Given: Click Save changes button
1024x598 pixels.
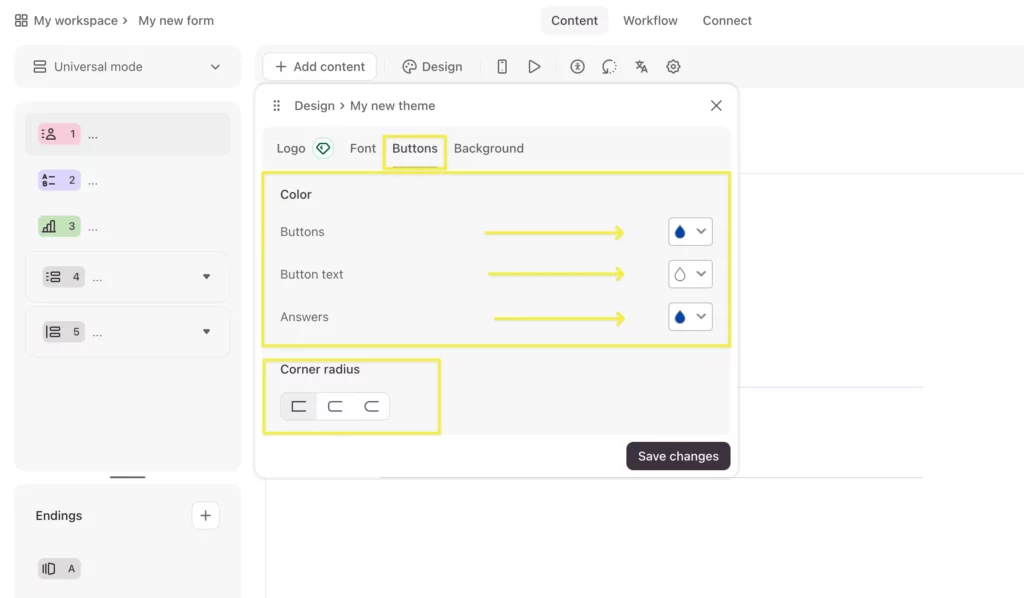Looking at the screenshot, I should point(678,456).
